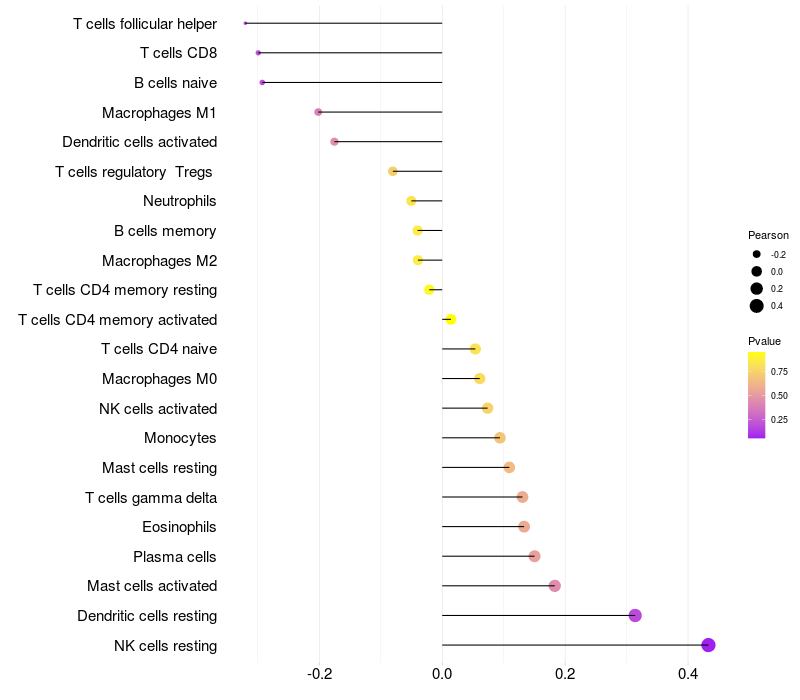This screenshot has height=700, width=800.
Task: Click the Dendritic cells activated data point
Action: pos(334,141)
